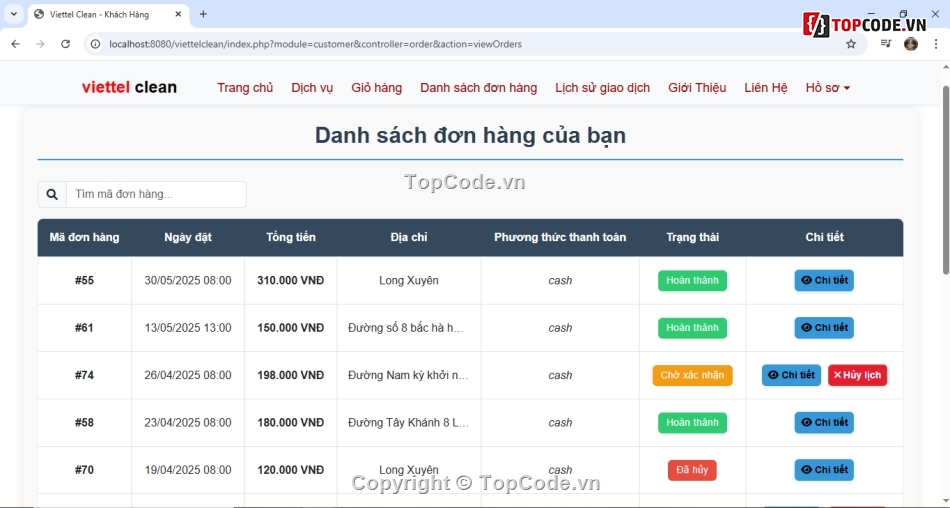Click the address Đường số 8 bắc hà
This screenshot has width=950, height=508.
[406, 328]
